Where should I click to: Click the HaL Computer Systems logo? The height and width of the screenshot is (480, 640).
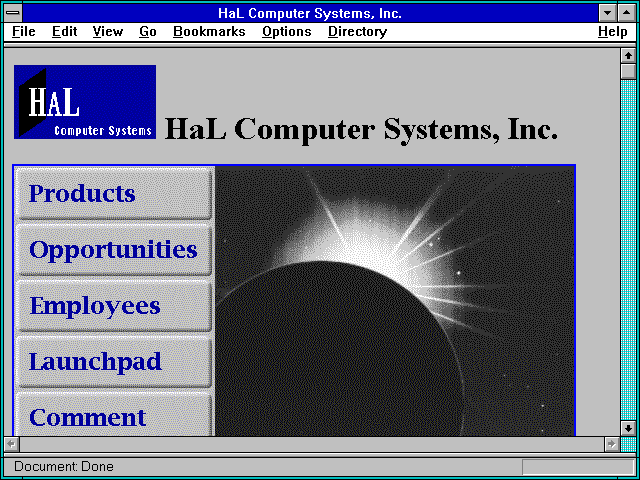click(85, 102)
